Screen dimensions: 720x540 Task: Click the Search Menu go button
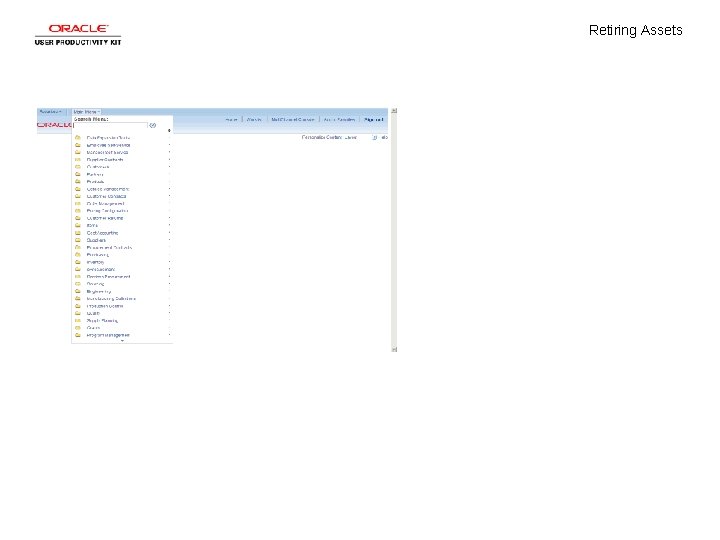pos(152,125)
